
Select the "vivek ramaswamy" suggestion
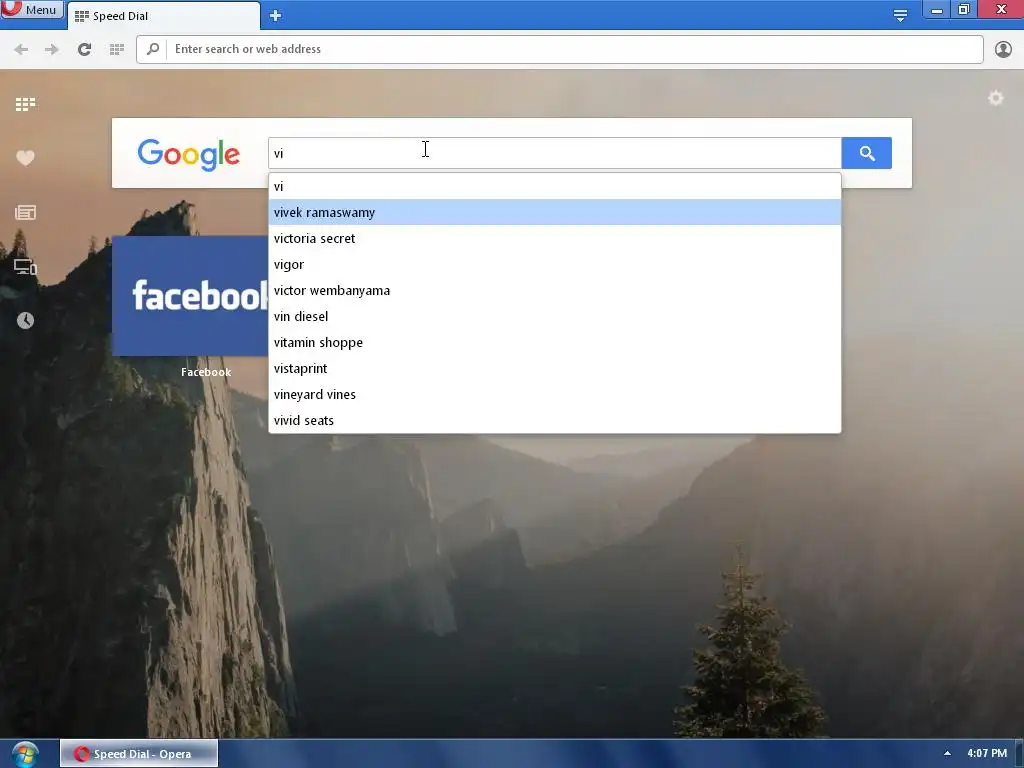pos(554,212)
